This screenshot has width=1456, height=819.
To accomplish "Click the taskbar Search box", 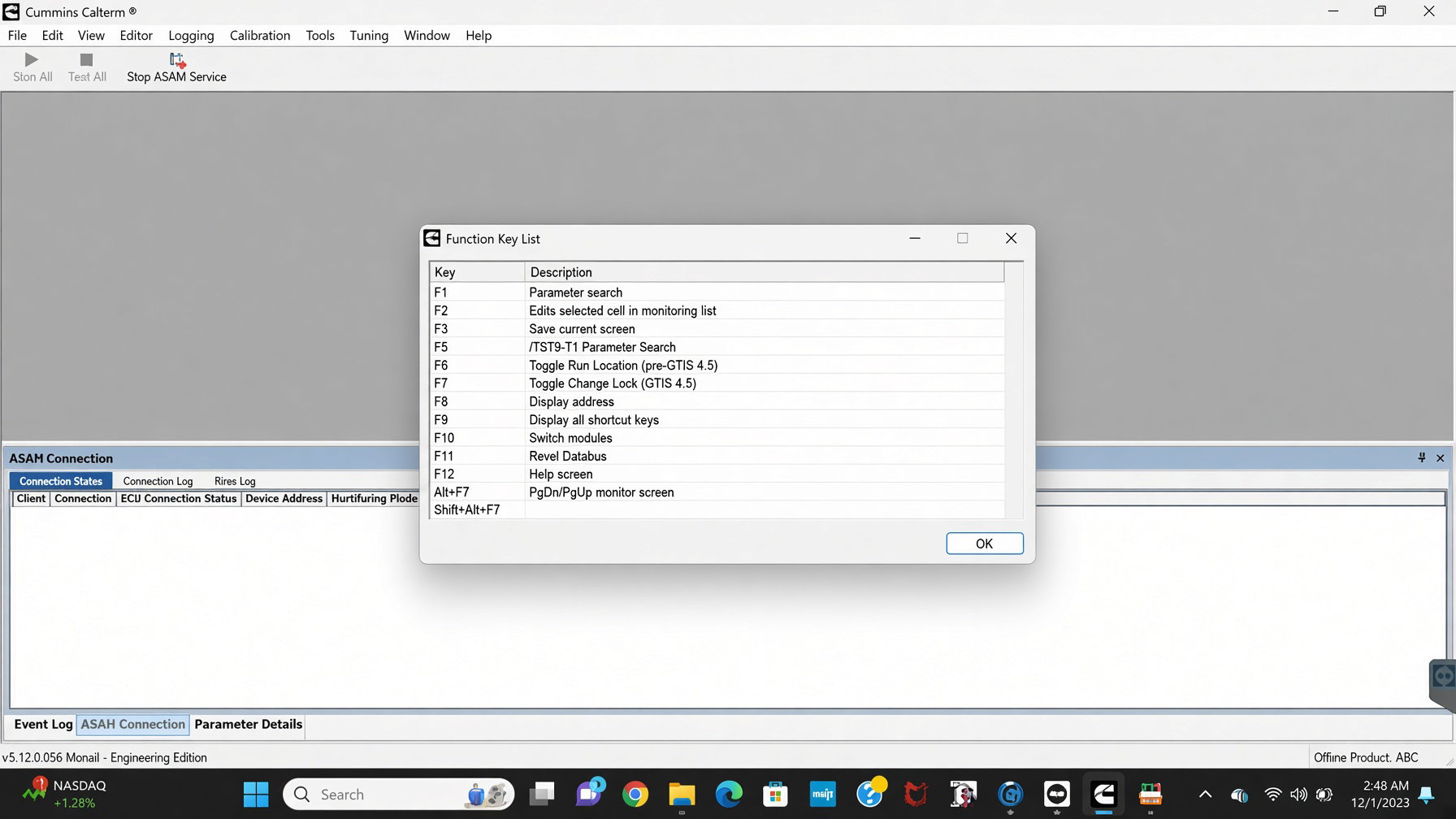I will (398, 795).
